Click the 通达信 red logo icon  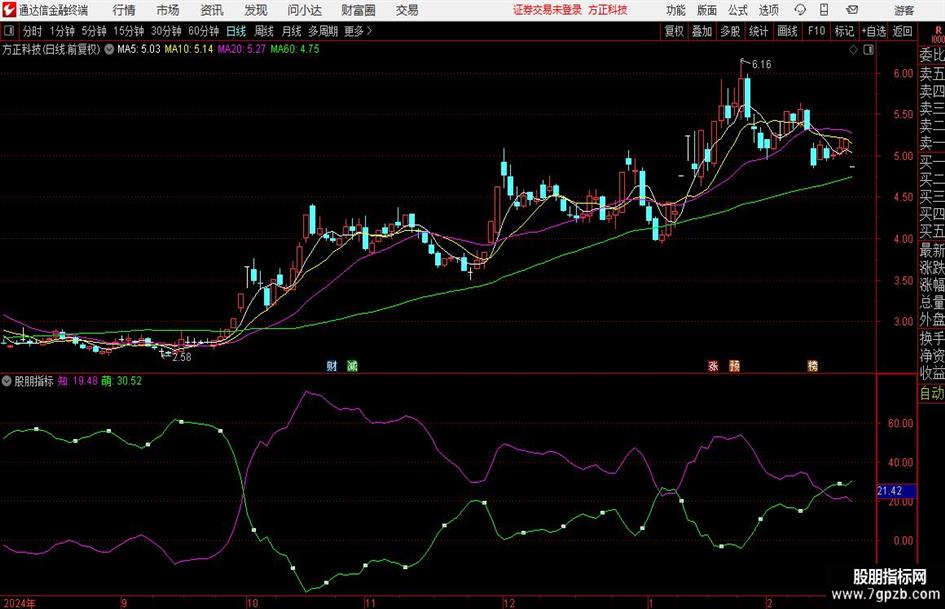[8, 10]
